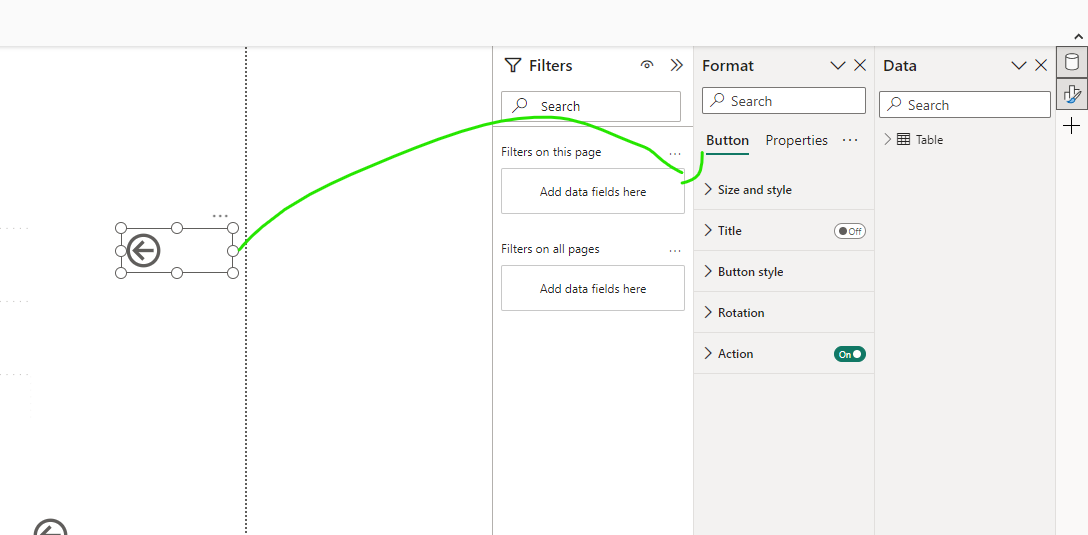
Task: Click the Format pane title text
Action: click(x=728, y=65)
